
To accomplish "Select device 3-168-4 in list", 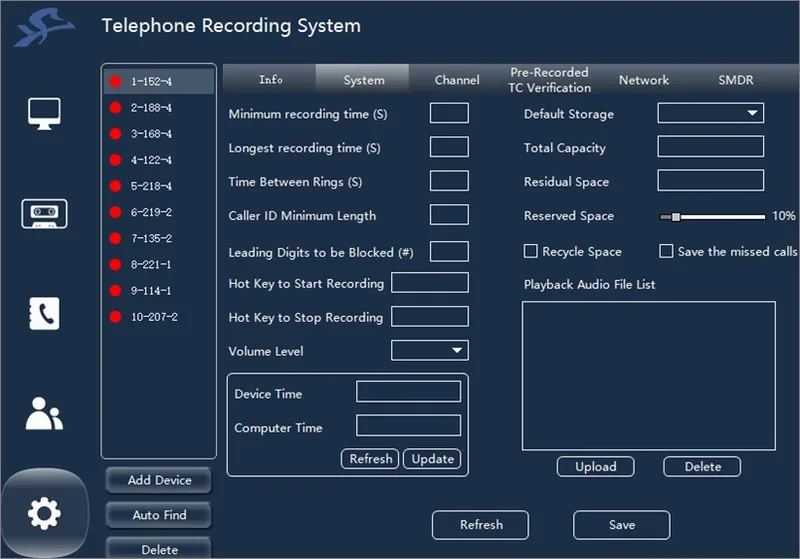I will click(x=159, y=134).
